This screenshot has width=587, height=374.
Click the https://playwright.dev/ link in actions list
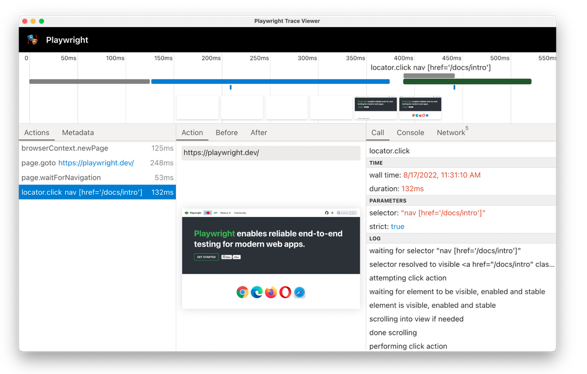[x=96, y=163]
